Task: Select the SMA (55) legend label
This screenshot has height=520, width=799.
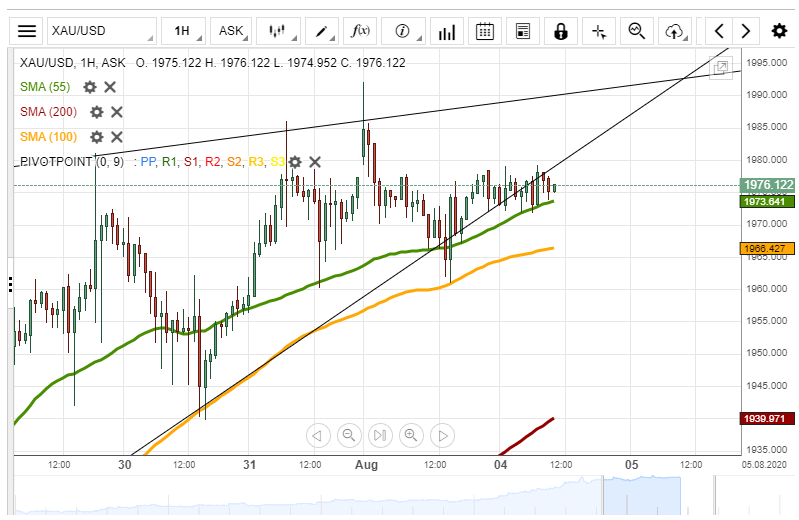Action: 45,87
